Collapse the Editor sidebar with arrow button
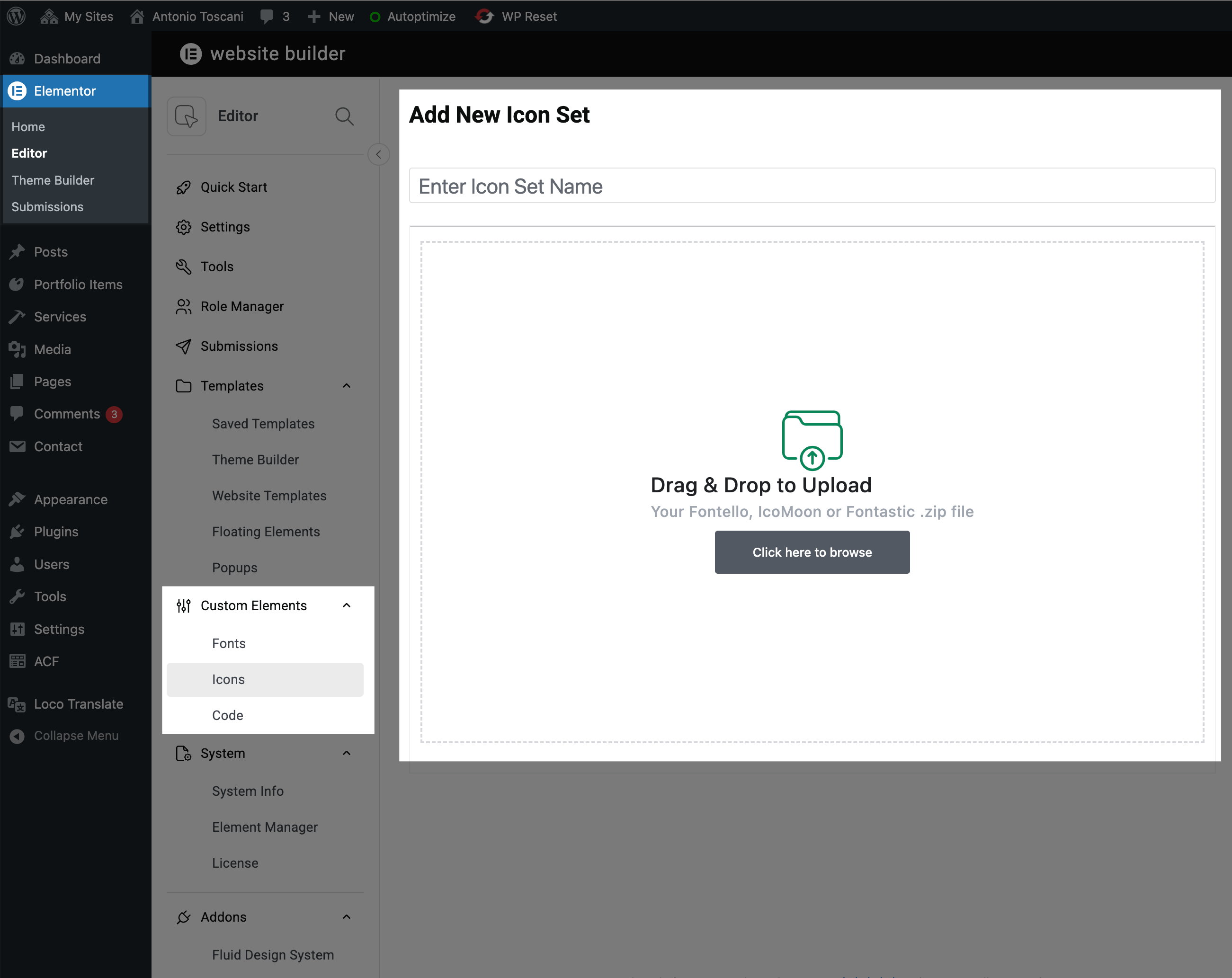The height and width of the screenshot is (978, 1232). 378,155
